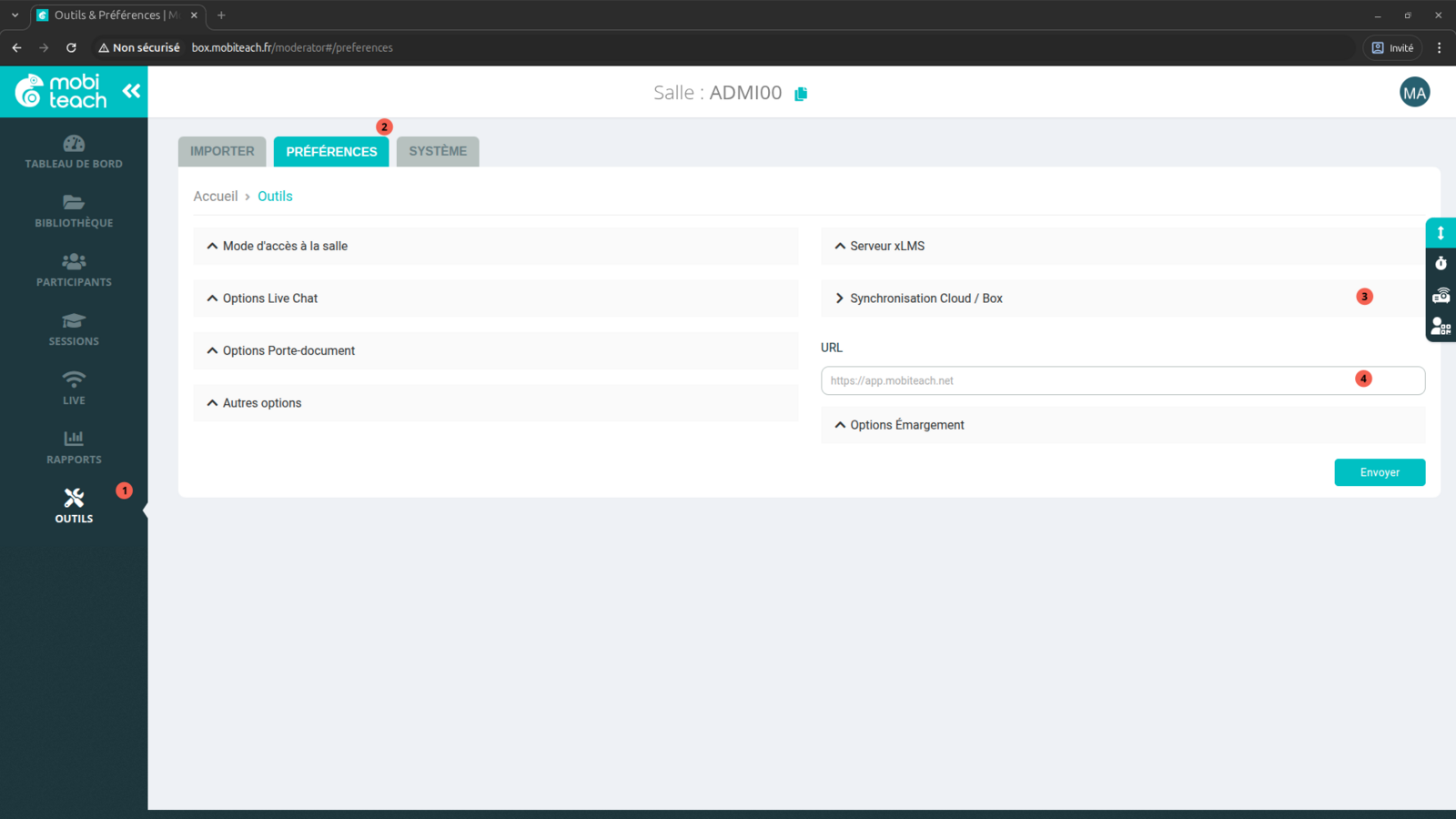The height and width of the screenshot is (819, 1456).
Task: Switch to the Importer tab
Action: [222, 151]
